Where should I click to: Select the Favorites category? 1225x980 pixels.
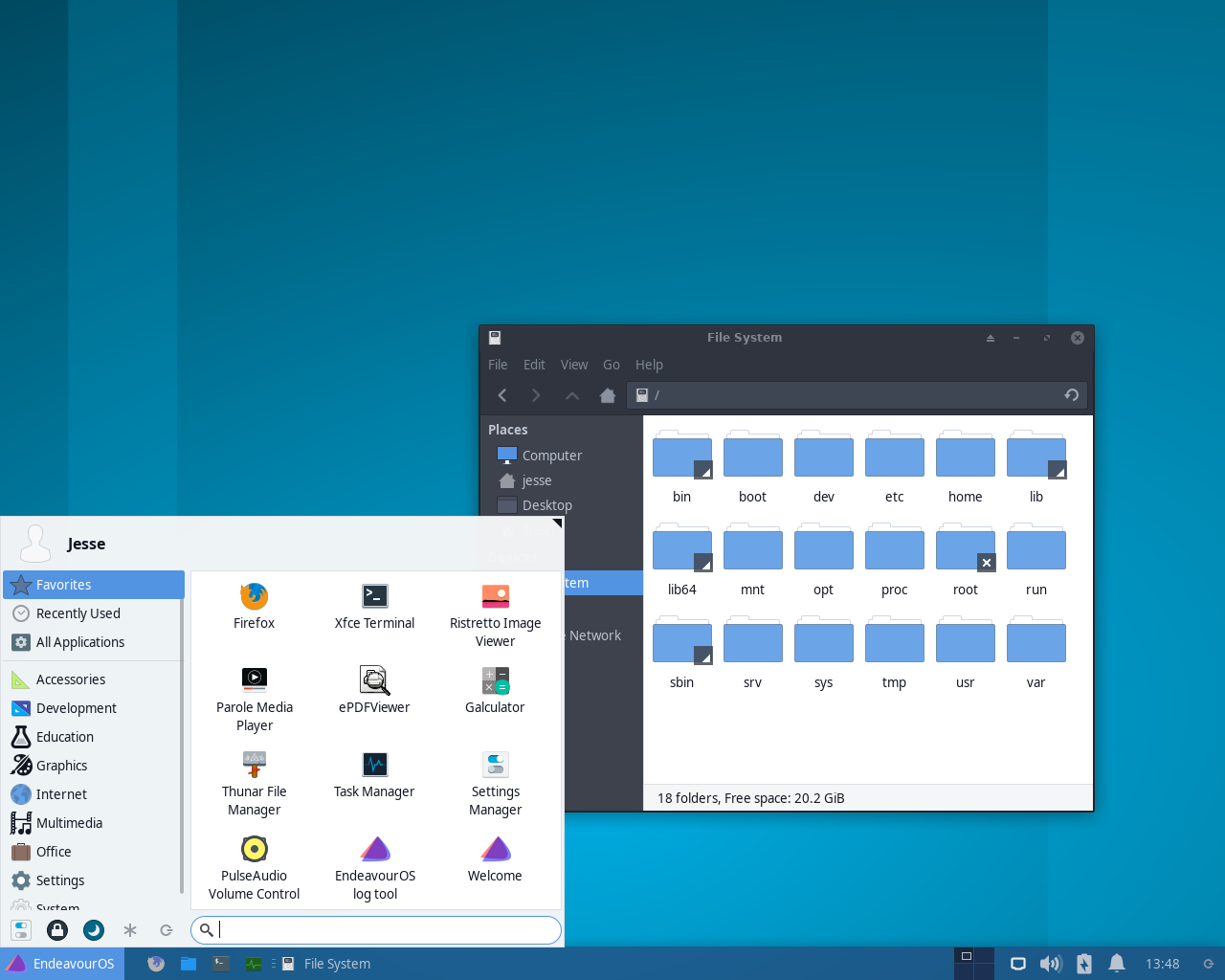[x=94, y=585]
